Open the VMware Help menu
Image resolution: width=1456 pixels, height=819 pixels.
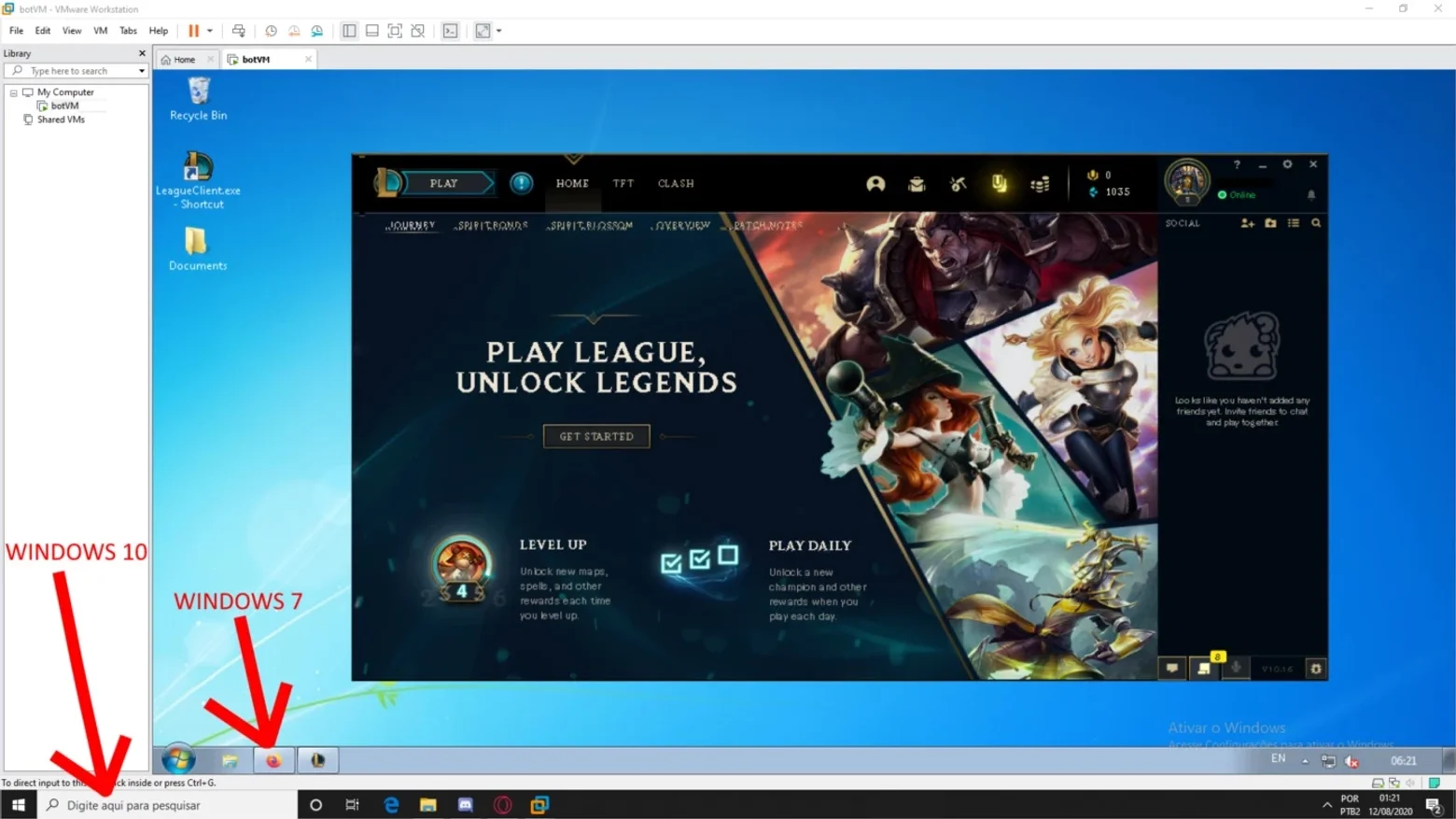tap(159, 31)
